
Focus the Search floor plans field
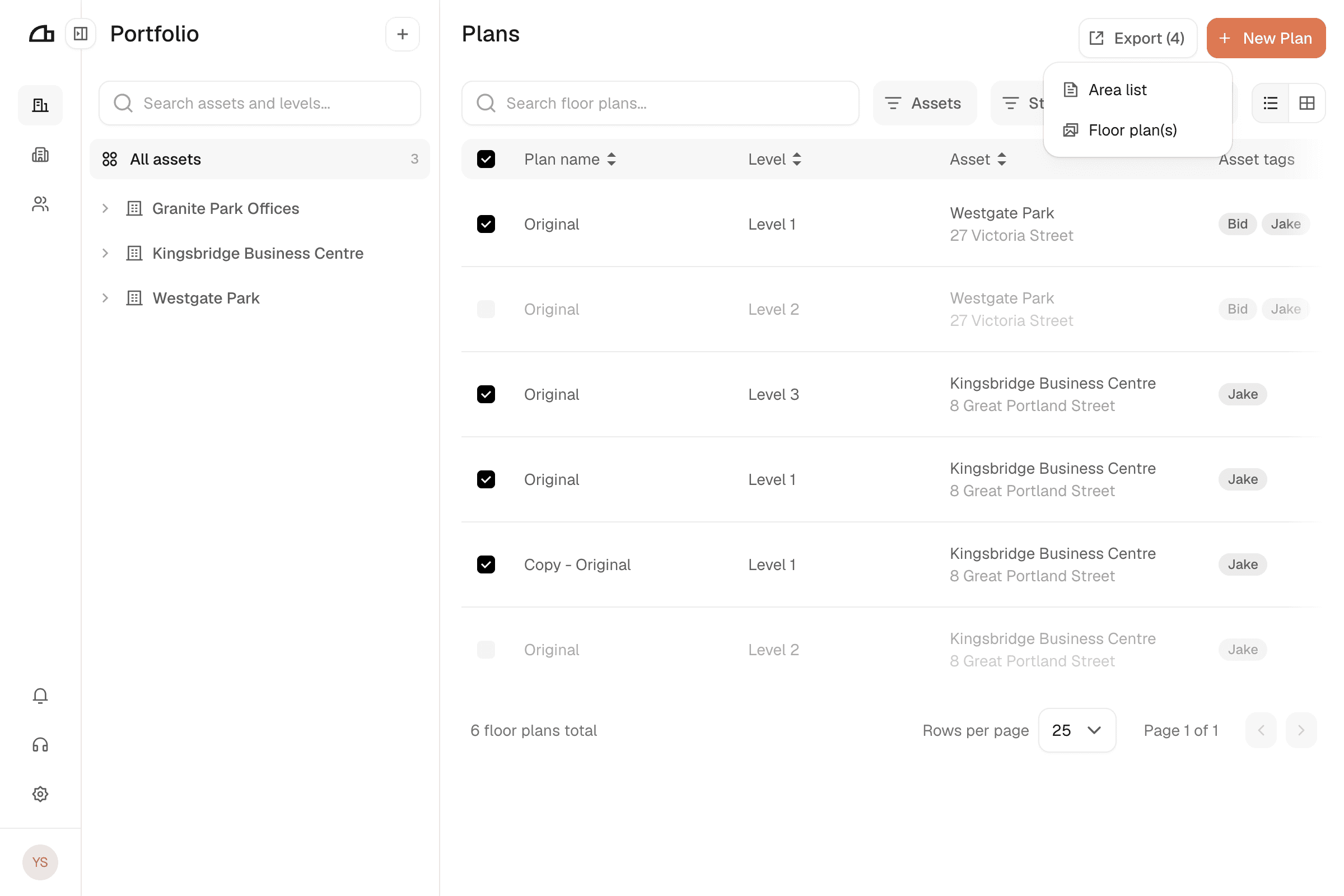click(660, 103)
